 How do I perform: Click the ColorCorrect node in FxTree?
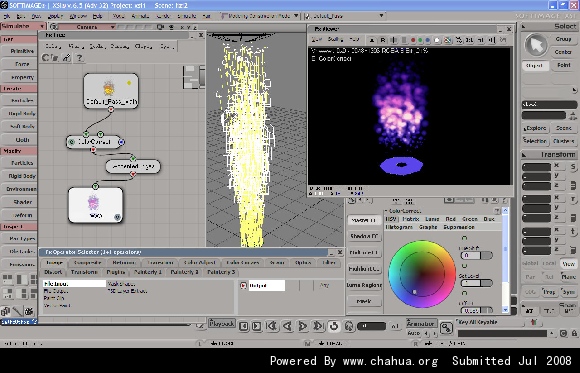pyautogui.click(x=95, y=142)
